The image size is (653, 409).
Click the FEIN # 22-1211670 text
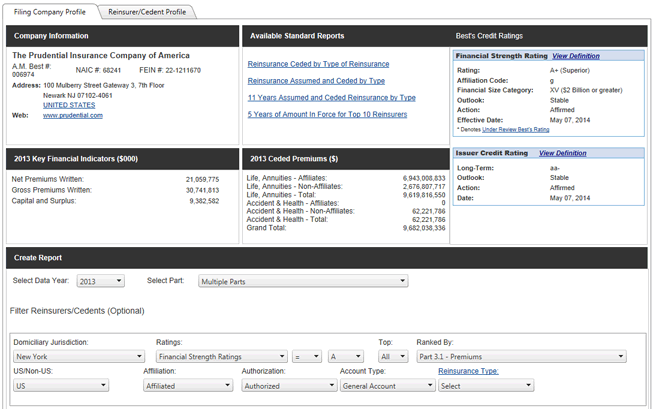click(x=170, y=70)
